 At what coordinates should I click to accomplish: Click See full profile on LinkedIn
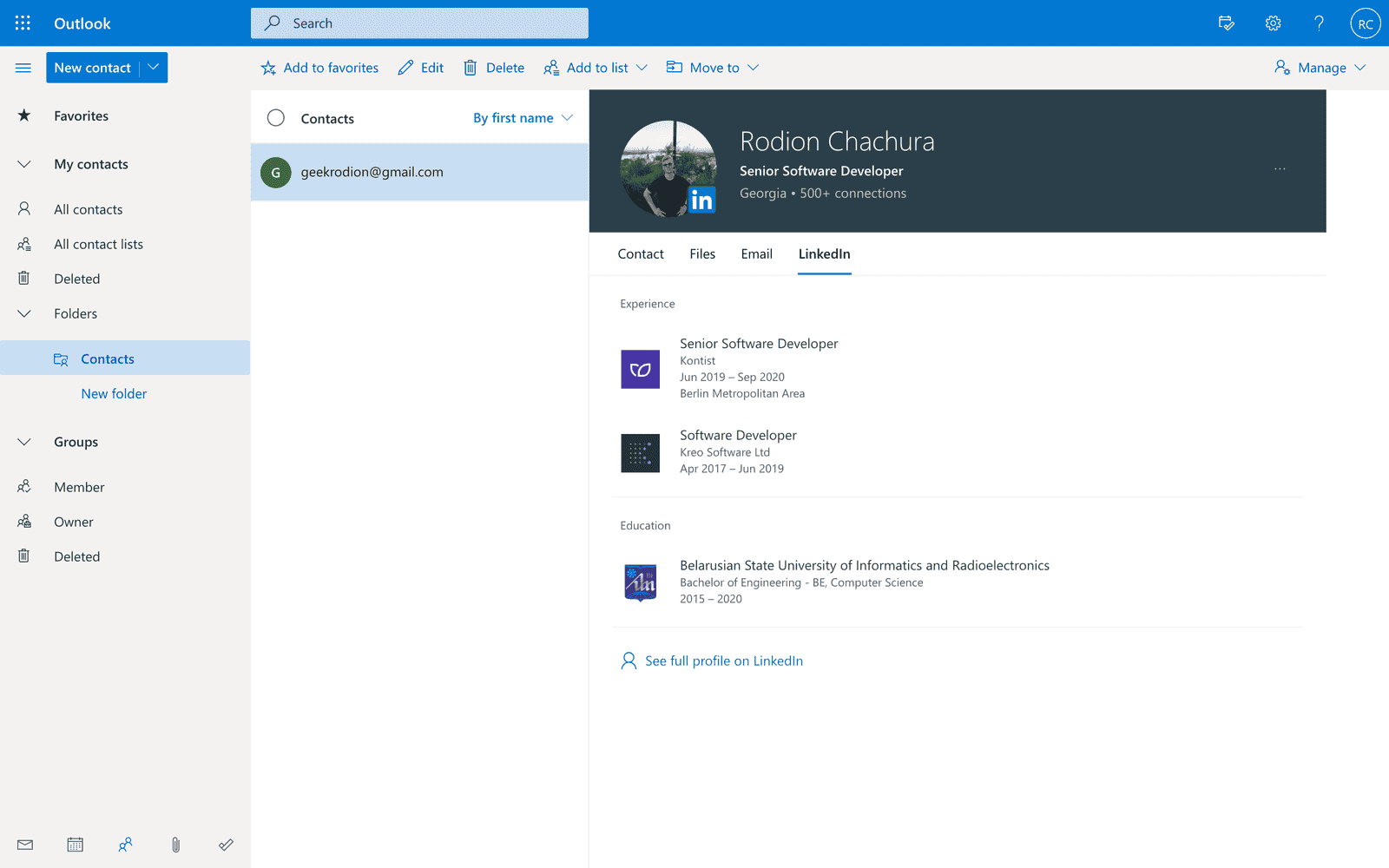(724, 661)
